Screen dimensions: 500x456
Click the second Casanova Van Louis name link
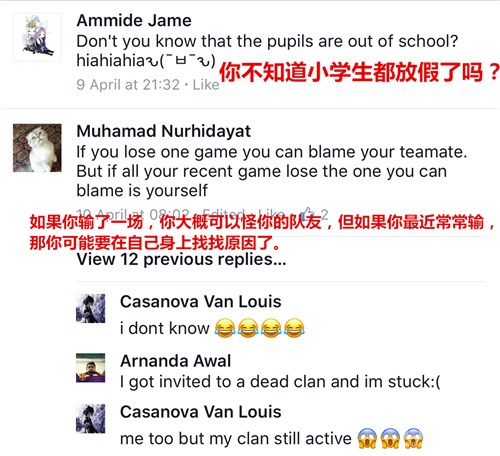[x=201, y=412]
